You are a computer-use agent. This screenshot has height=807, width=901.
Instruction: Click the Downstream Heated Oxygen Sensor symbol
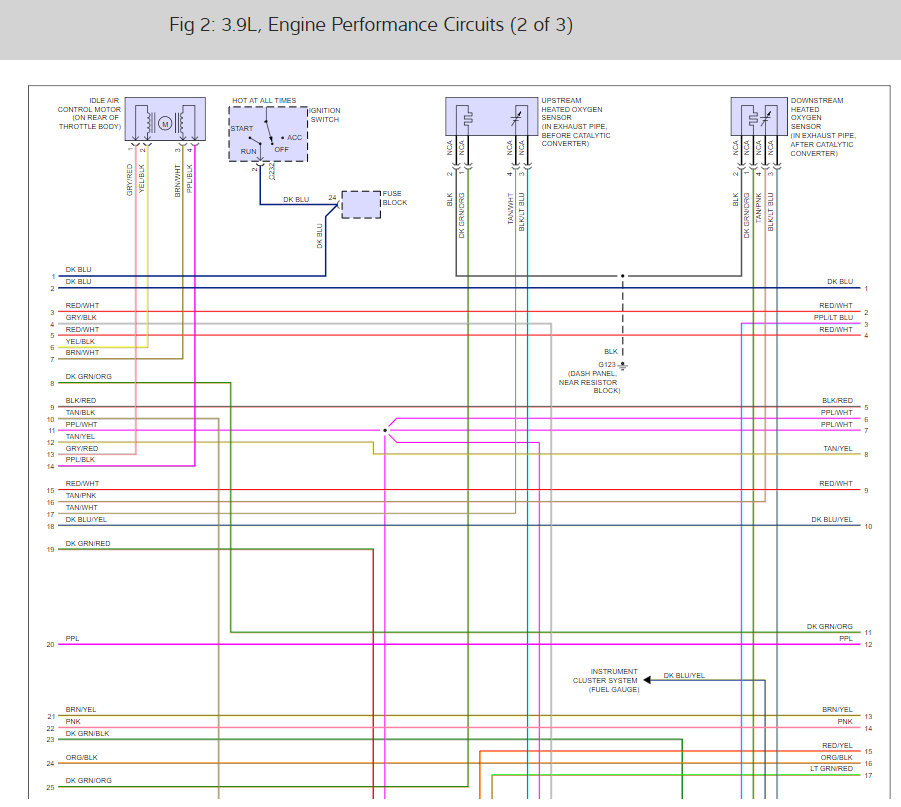(758, 116)
